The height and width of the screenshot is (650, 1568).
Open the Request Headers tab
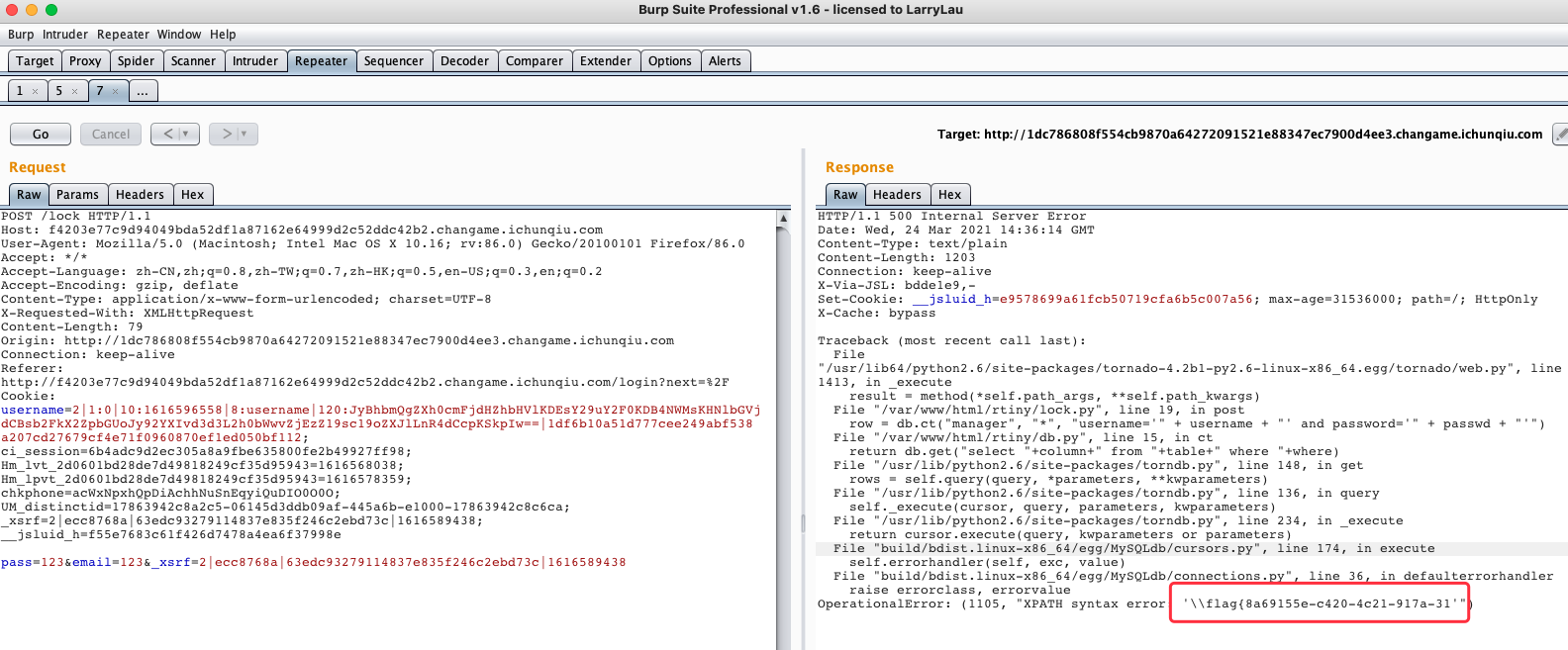coord(141,195)
